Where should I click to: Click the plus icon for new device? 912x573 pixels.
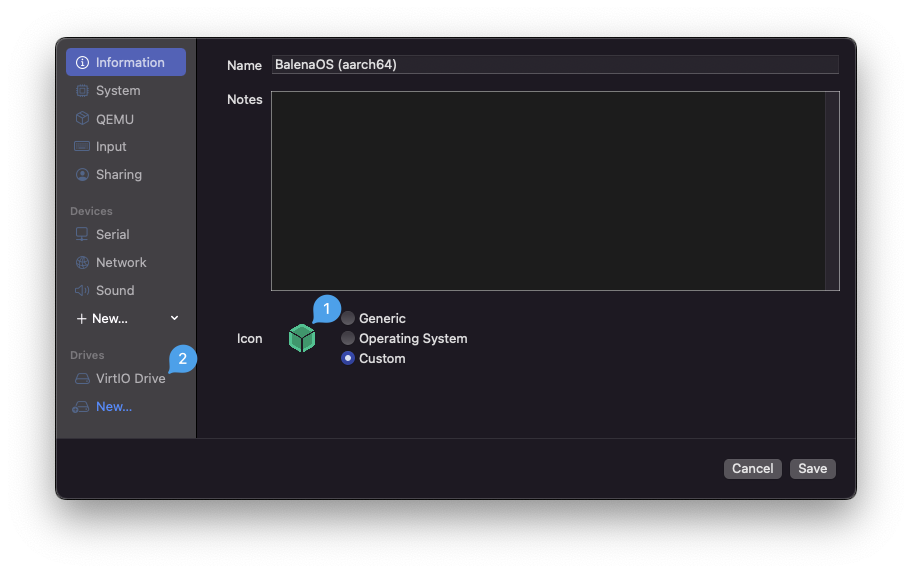81,319
